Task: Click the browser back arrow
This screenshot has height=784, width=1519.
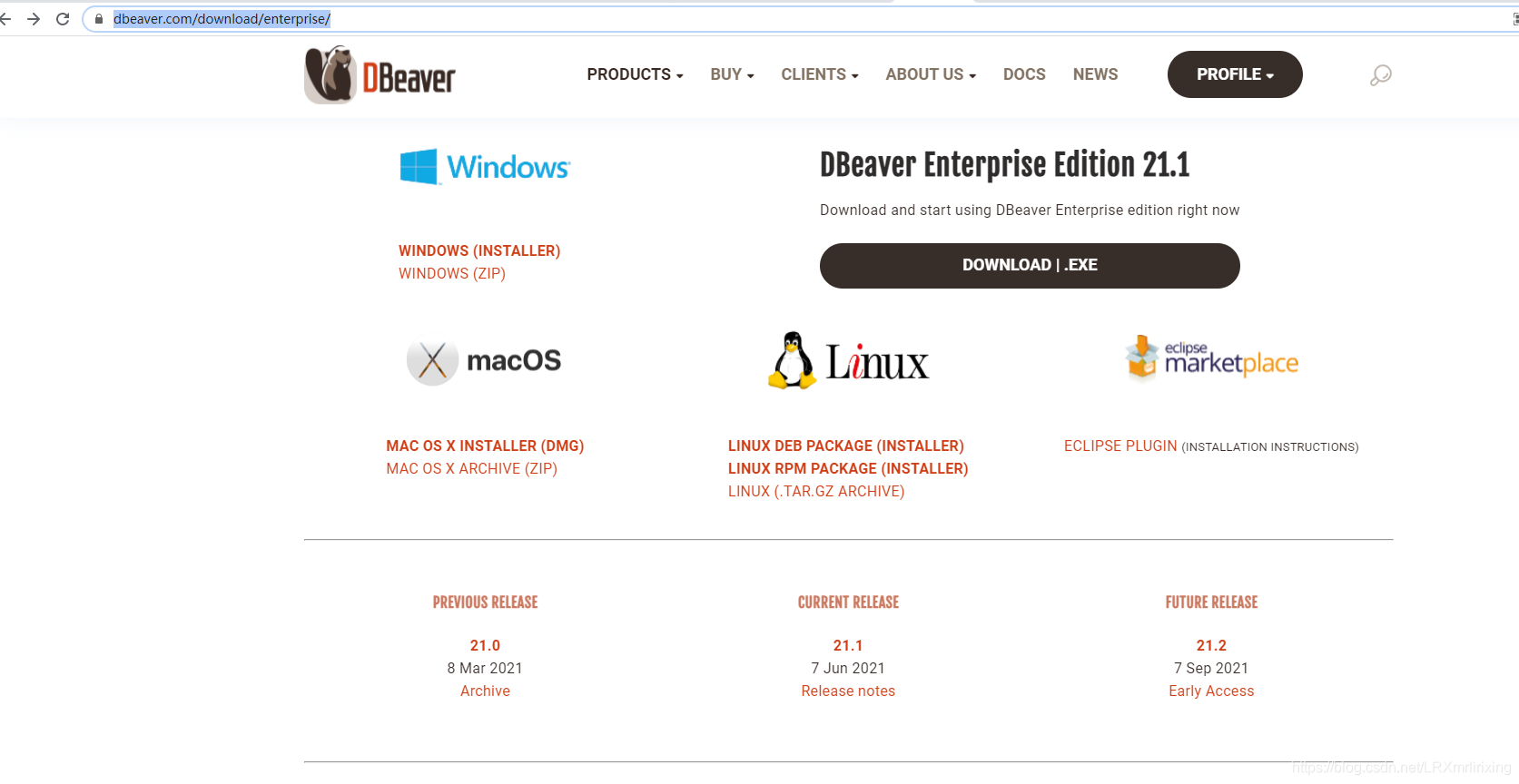Action: click(5, 19)
